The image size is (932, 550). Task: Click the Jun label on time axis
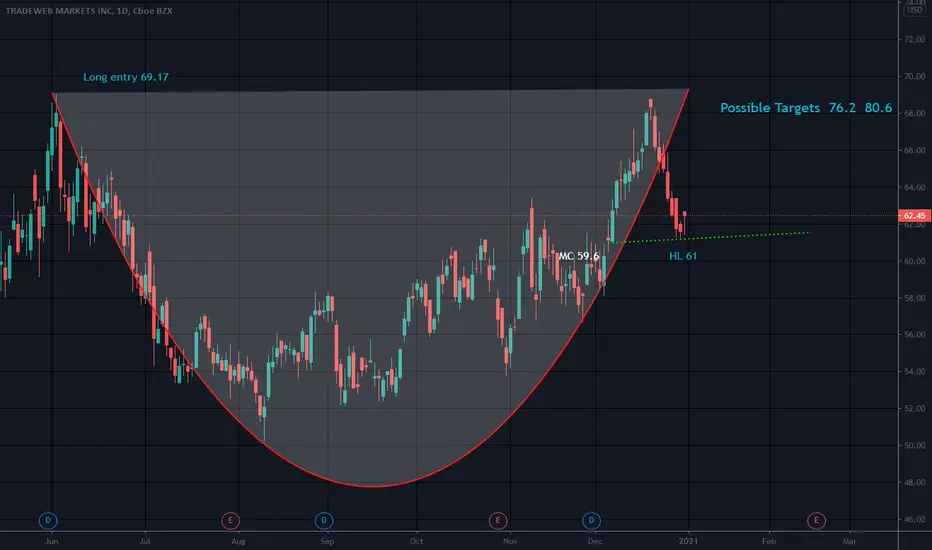[52, 541]
